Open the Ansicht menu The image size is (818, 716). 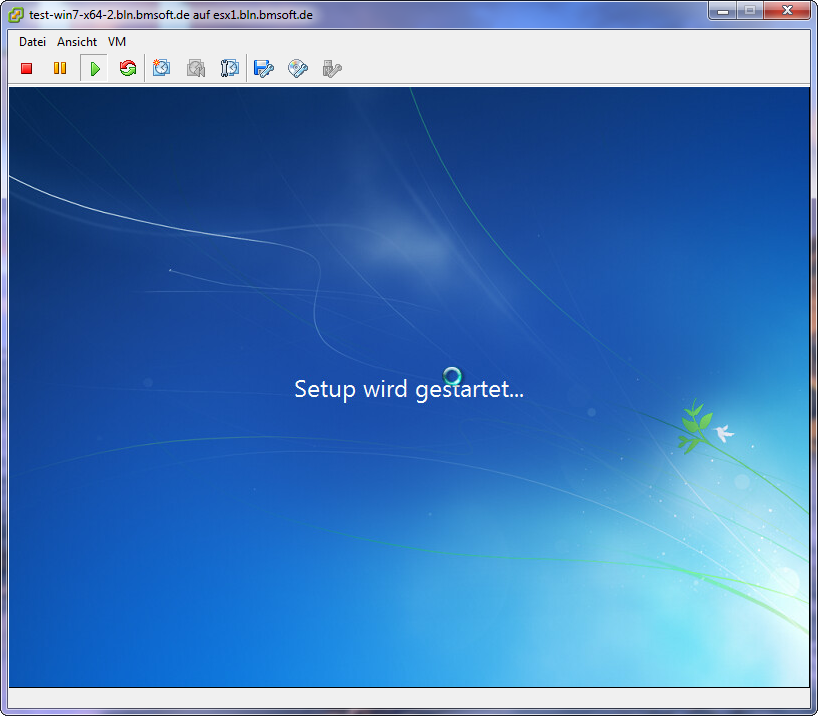(77, 42)
